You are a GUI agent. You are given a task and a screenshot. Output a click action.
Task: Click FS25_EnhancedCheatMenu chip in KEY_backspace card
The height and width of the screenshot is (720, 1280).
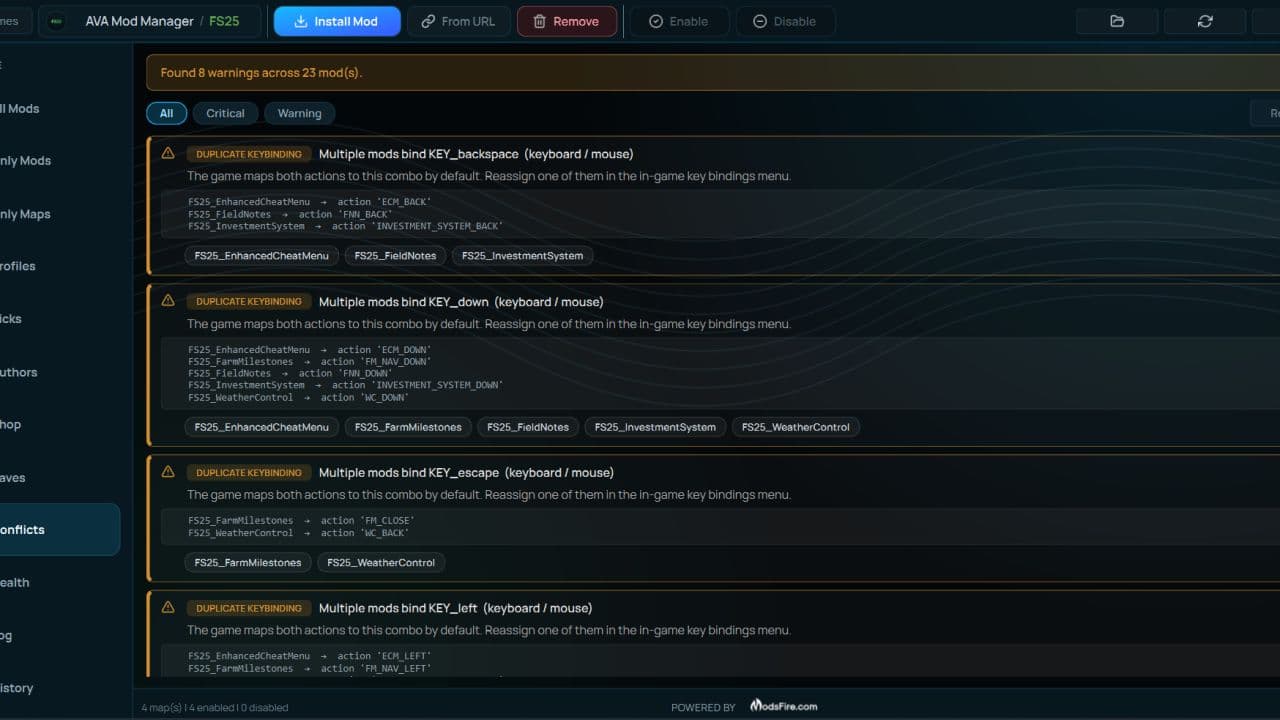coord(261,255)
